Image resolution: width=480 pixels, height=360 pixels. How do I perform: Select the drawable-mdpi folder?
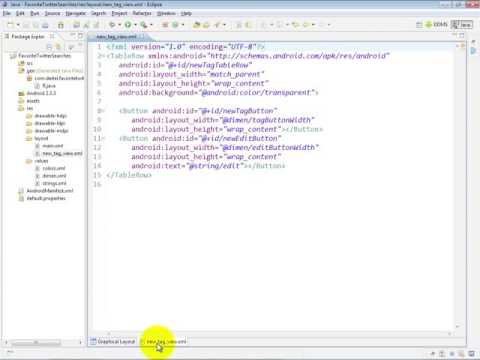[x=47, y=131]
